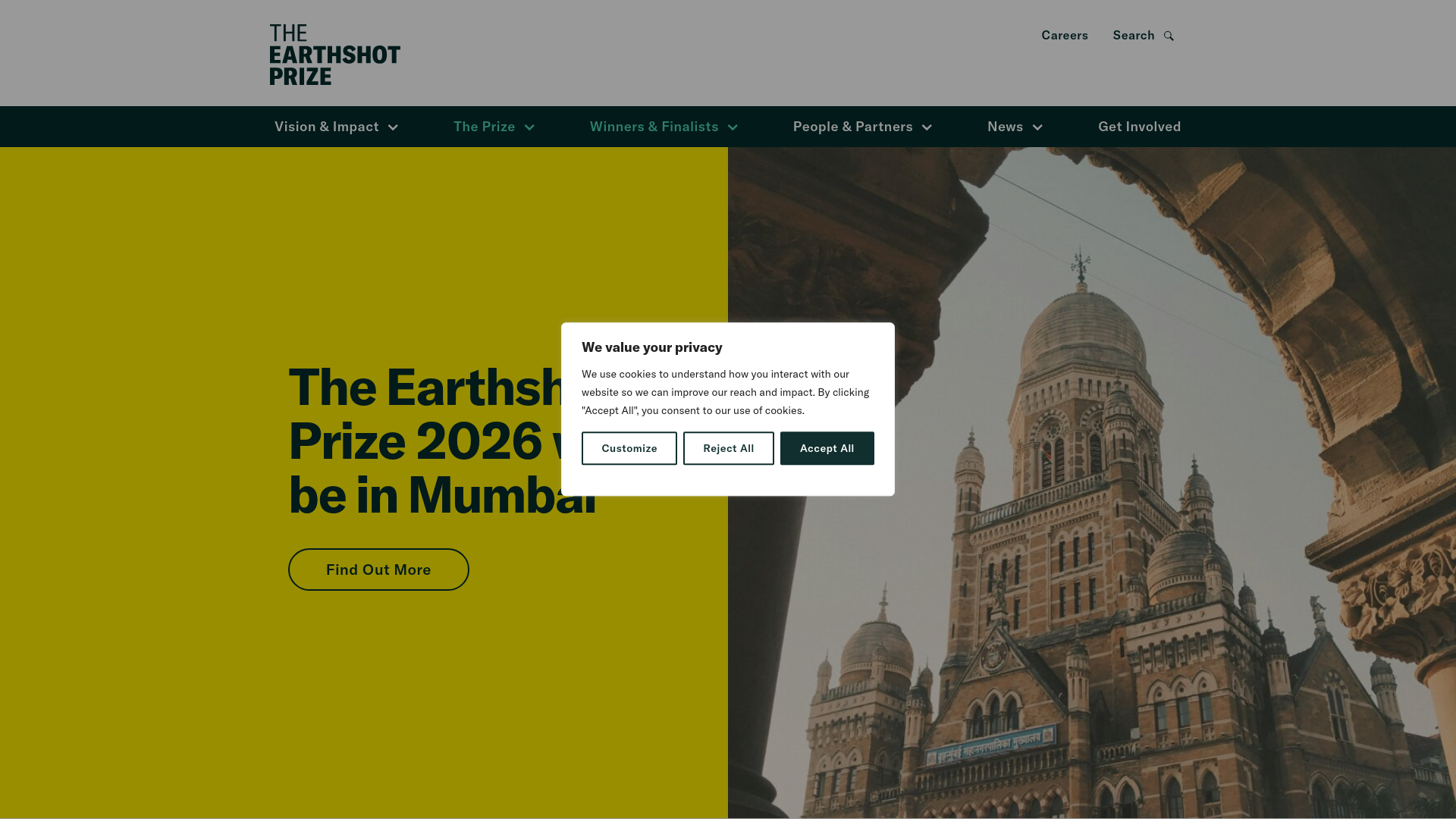Viewport: 1456px width, 819px height.
Task: Open People & Partners menu
Action: (852, 127)
